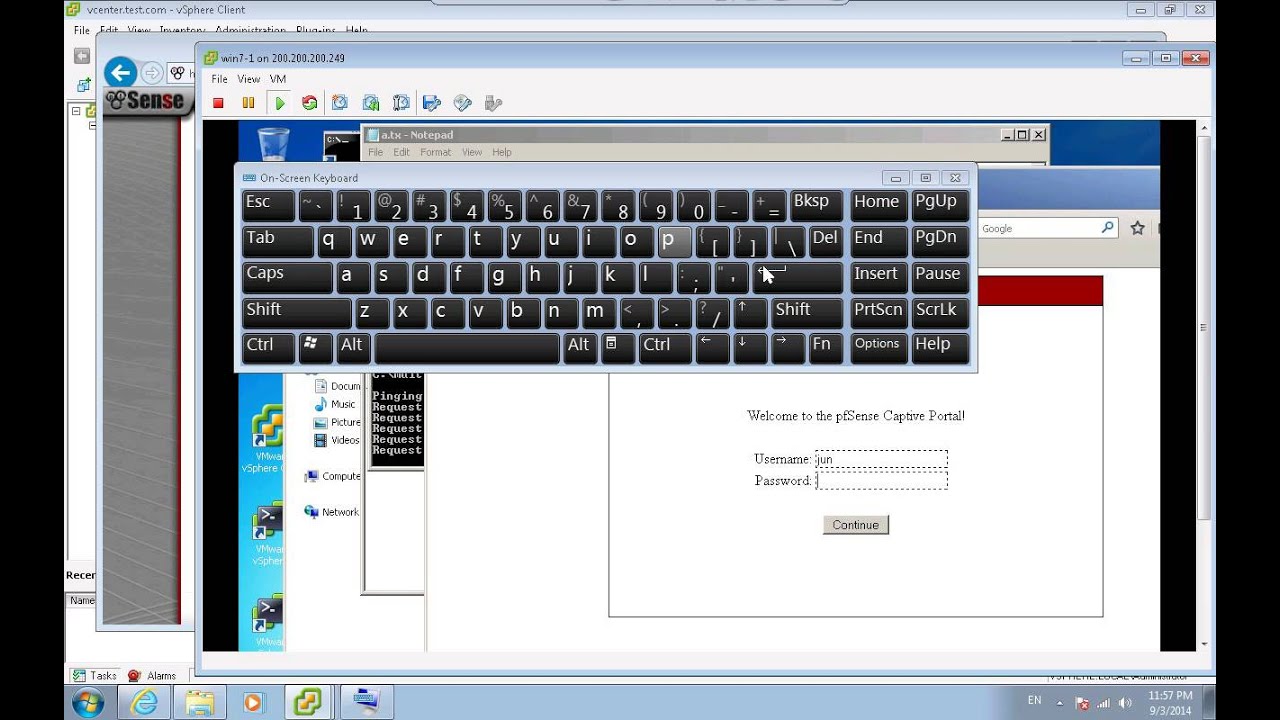Toggle left Ctrl key on On-Screen Keyboard

pyautogui.click(x=268, y=348)
